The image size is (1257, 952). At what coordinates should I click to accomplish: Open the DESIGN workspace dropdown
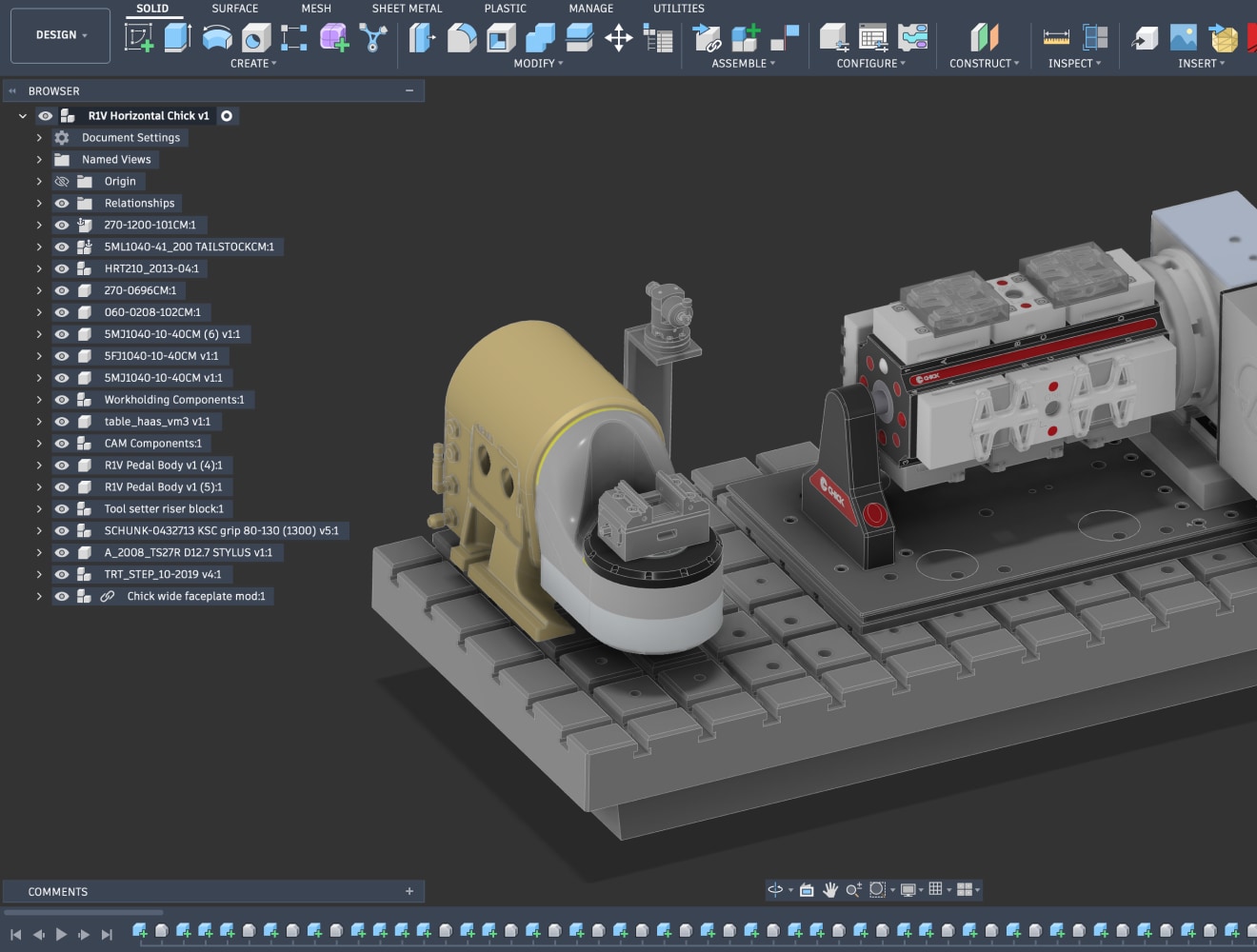(x=61, y=35)
